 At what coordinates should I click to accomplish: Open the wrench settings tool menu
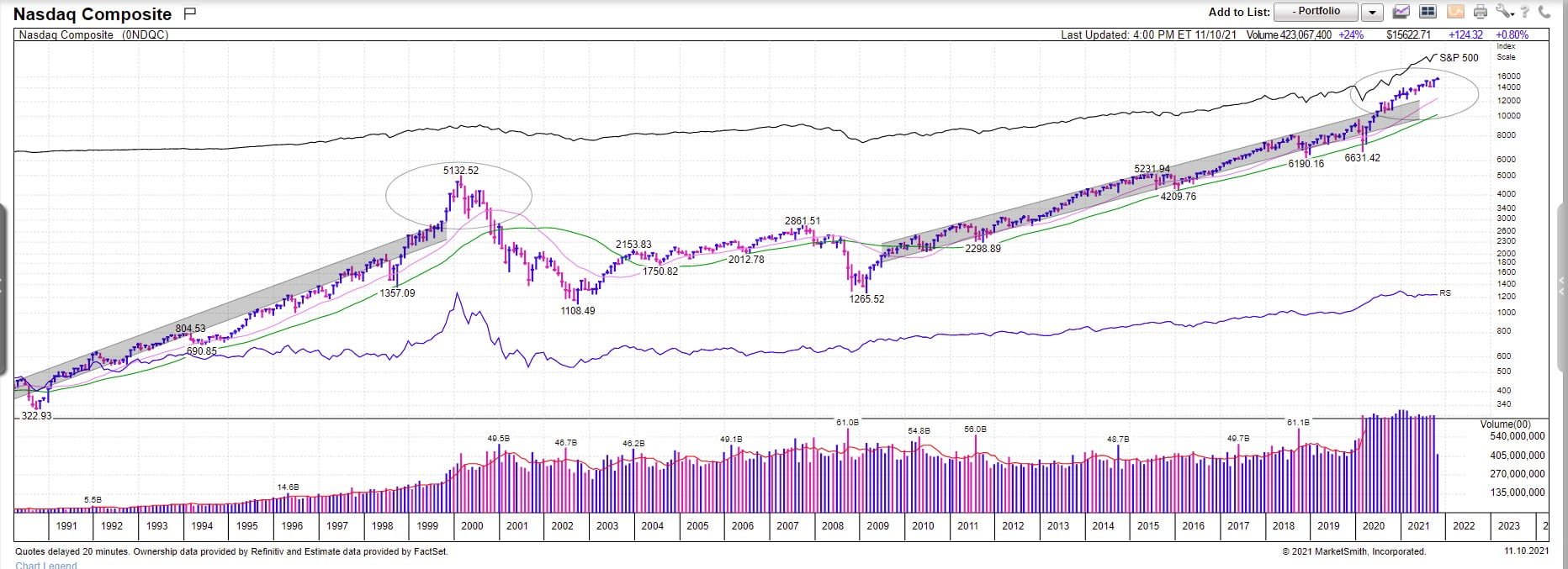[x=1504, y=12]
